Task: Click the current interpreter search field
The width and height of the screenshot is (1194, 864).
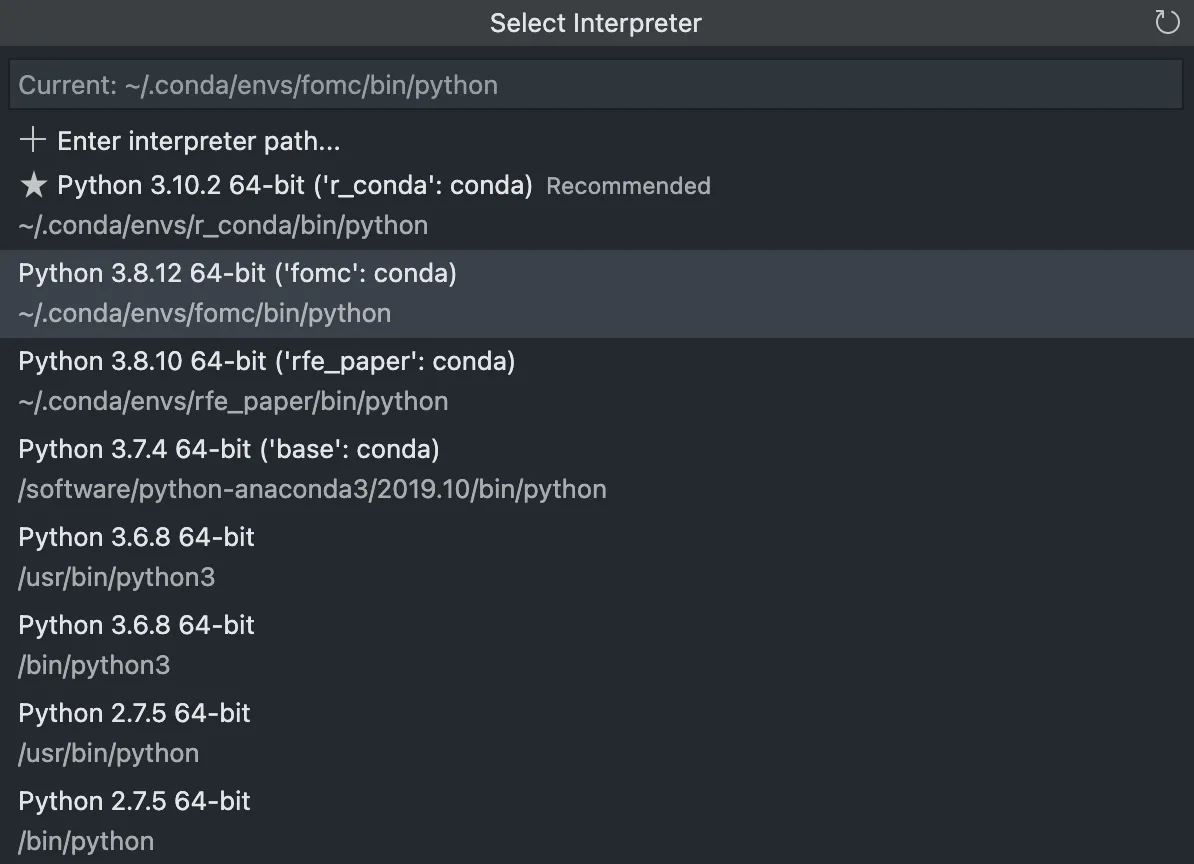Action: [595, 84]
